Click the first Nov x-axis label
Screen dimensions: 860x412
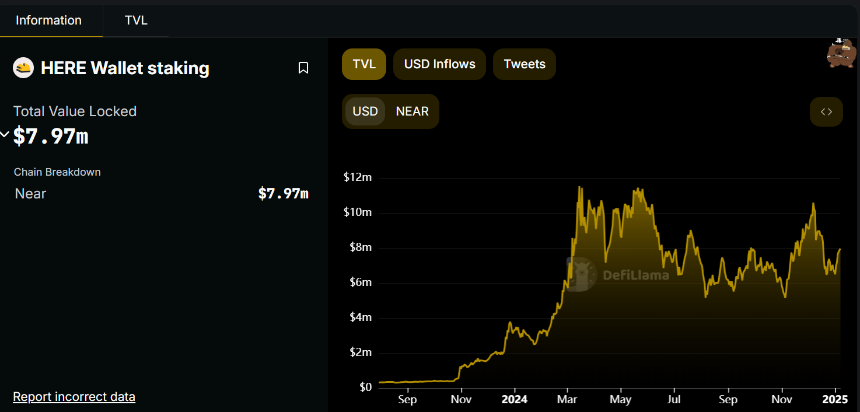click(461, 399)
